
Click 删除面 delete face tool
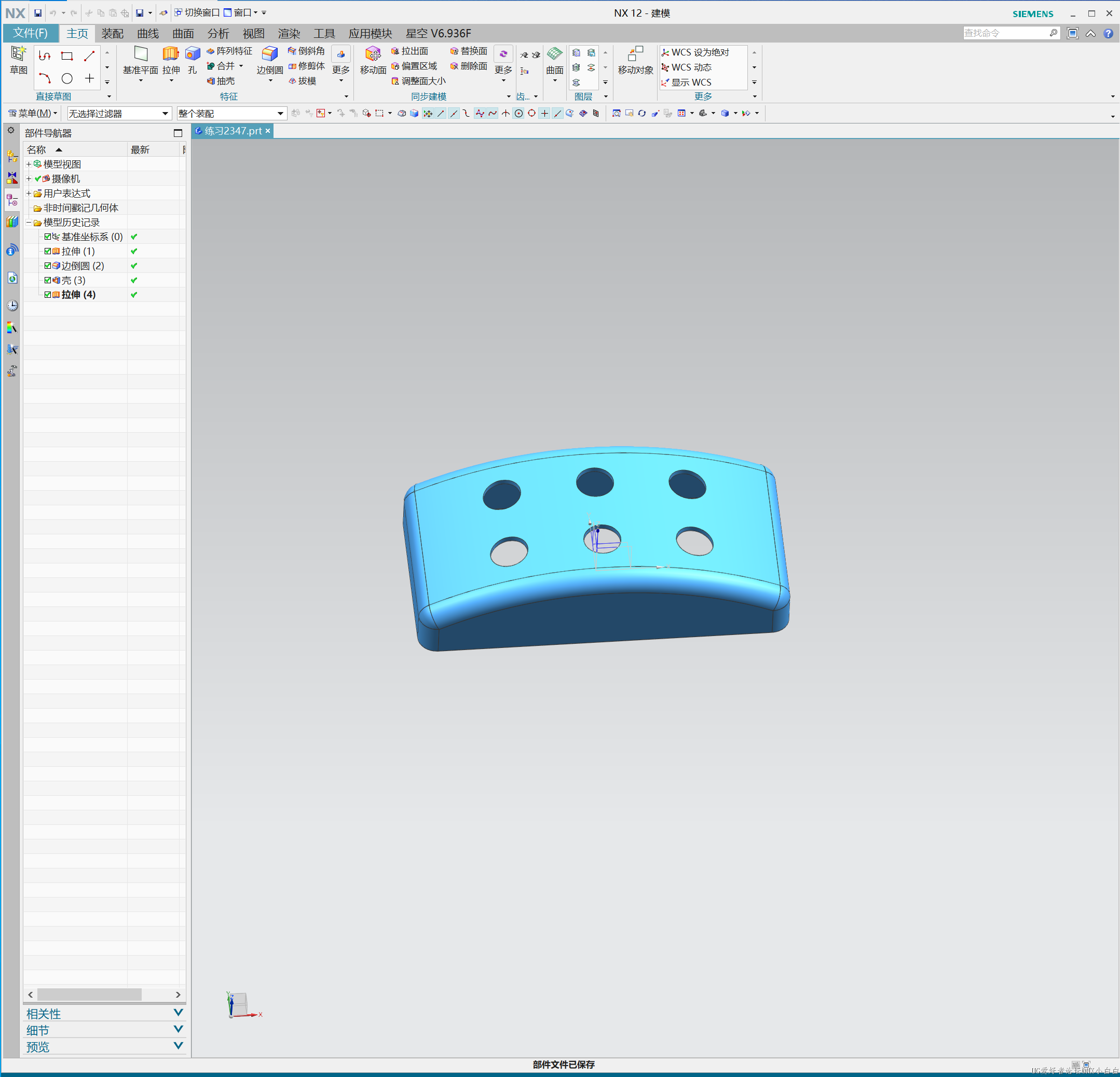click(469, 66)
